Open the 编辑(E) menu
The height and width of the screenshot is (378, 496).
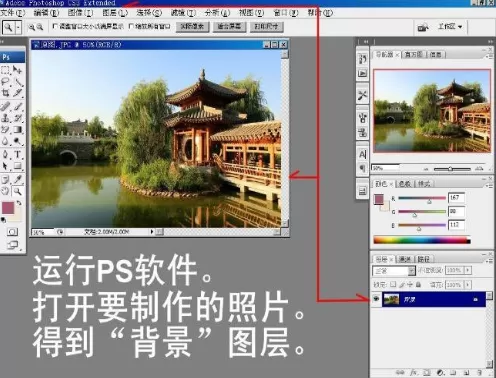46,13
